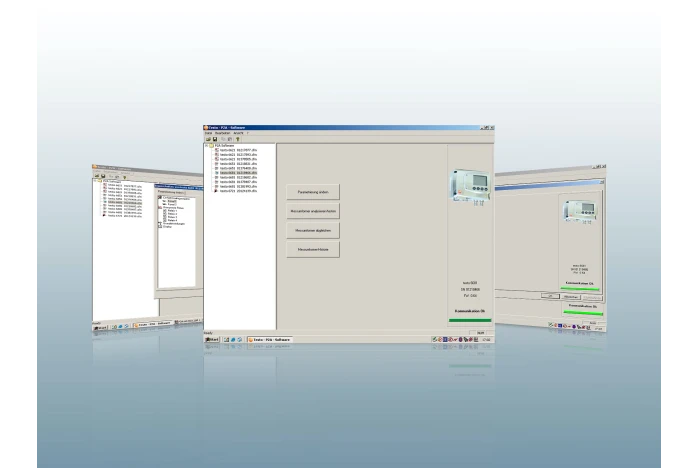Click the lower green communication bar in right window
This screenshot has width=697, height=468.
583,312
